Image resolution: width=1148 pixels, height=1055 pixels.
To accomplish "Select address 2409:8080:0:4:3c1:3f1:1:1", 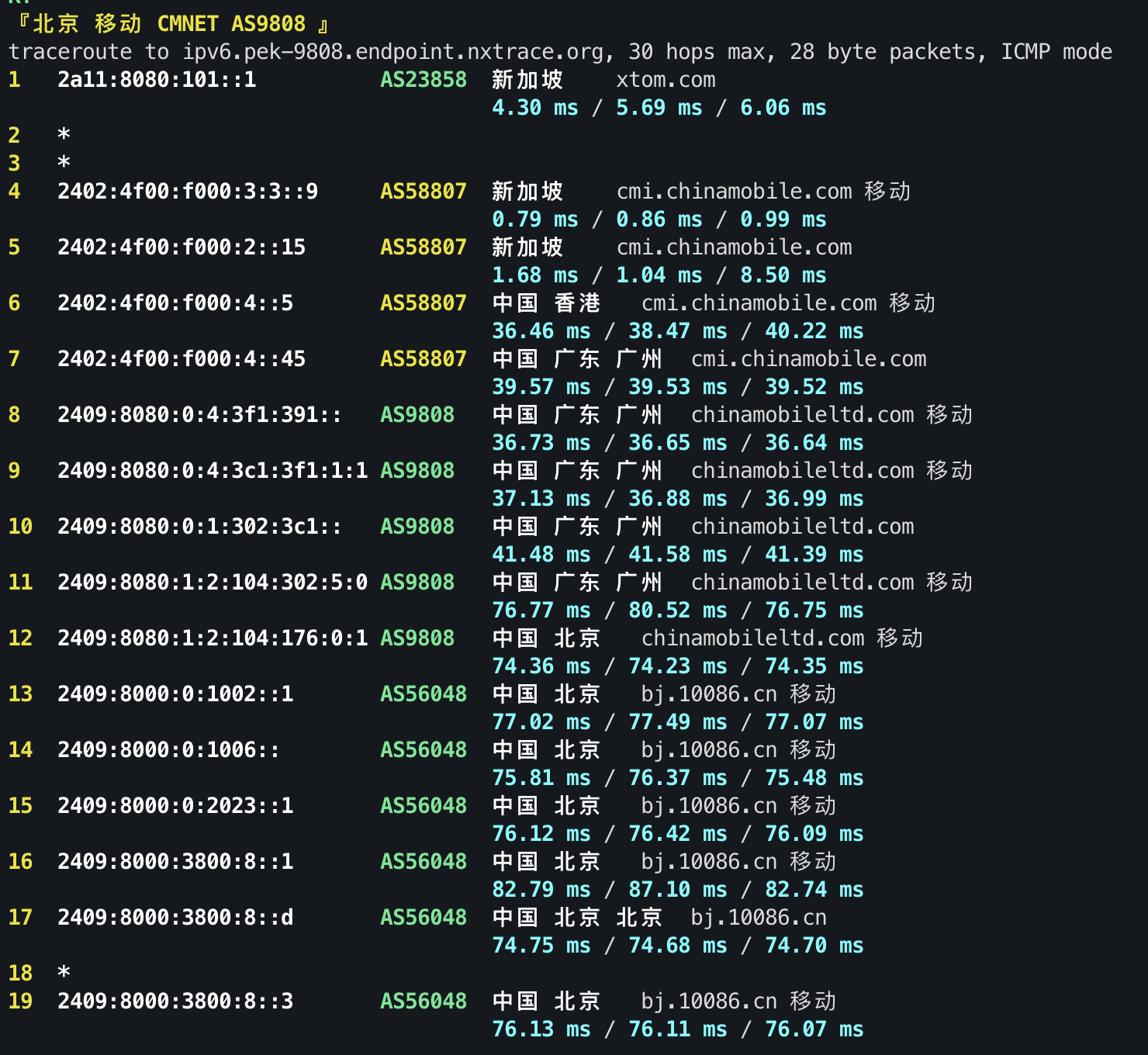I will (213, 471).
